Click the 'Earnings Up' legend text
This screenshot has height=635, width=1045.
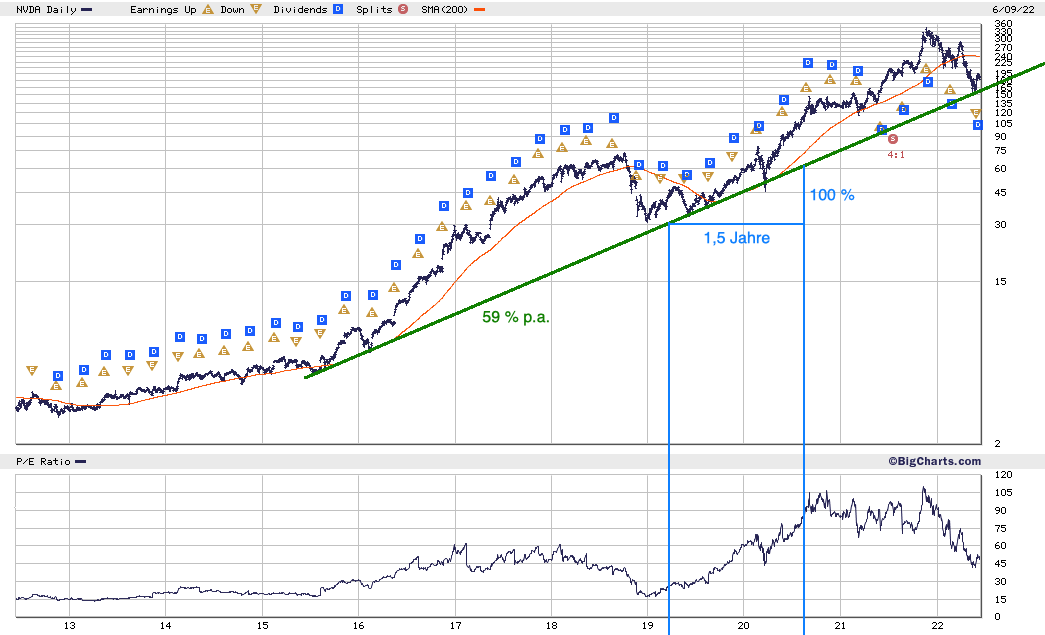pos(163,10)
